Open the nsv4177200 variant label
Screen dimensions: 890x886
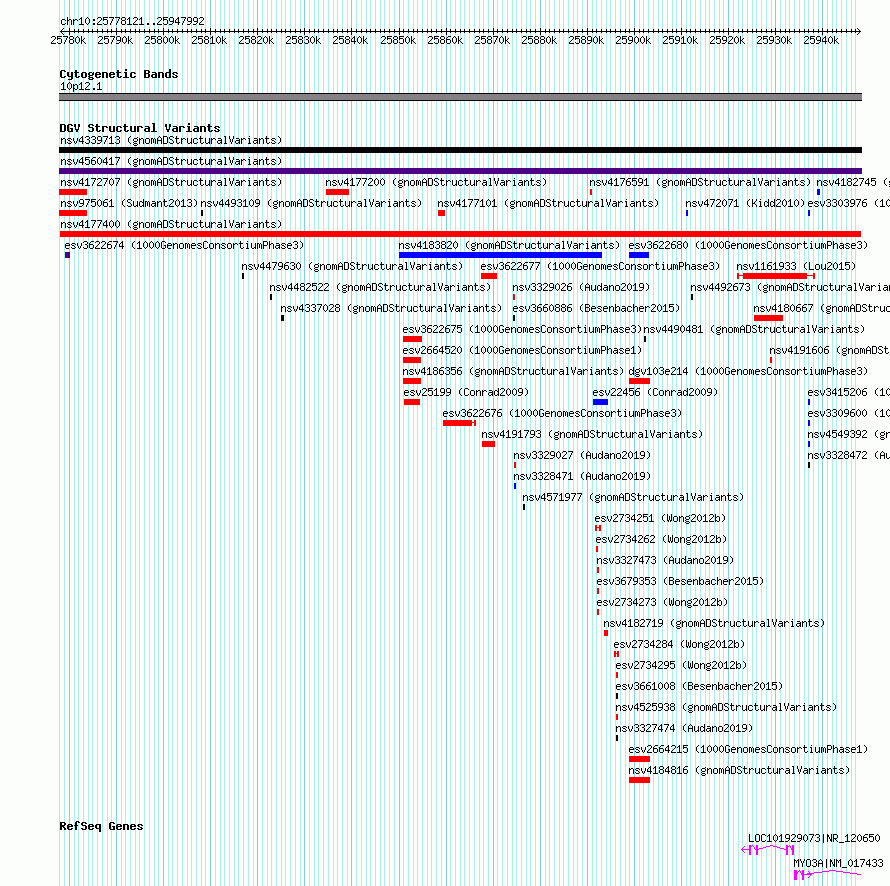436,182
